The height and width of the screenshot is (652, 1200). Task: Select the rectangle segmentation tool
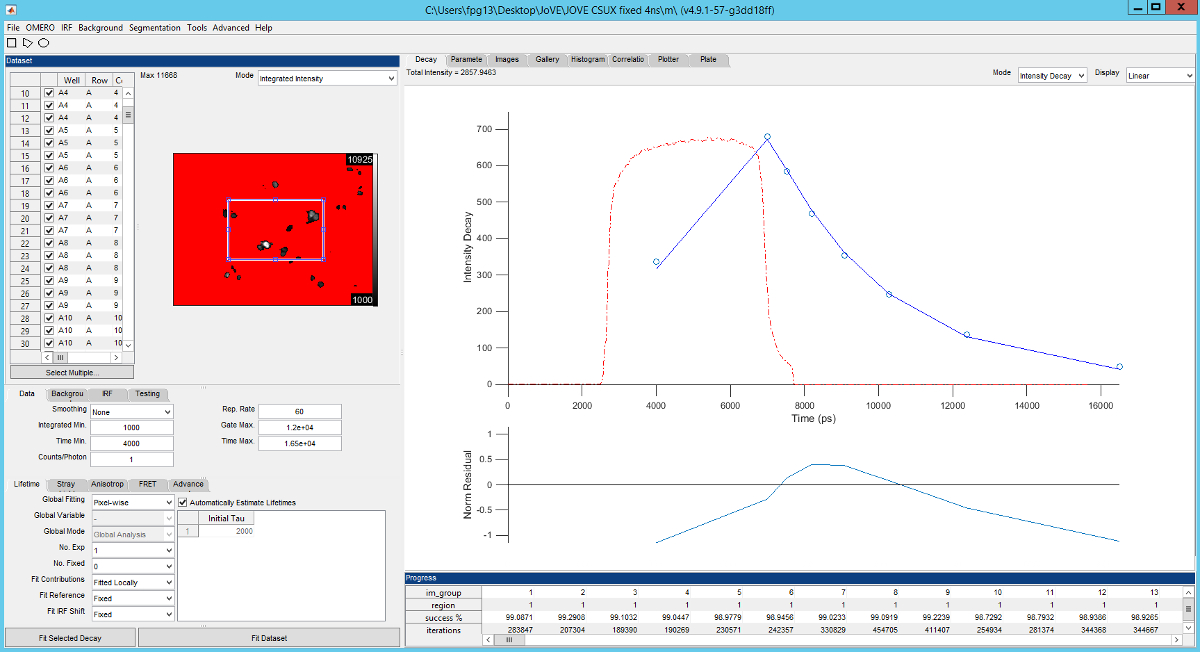pyautogui.click(x=11, y=43)
